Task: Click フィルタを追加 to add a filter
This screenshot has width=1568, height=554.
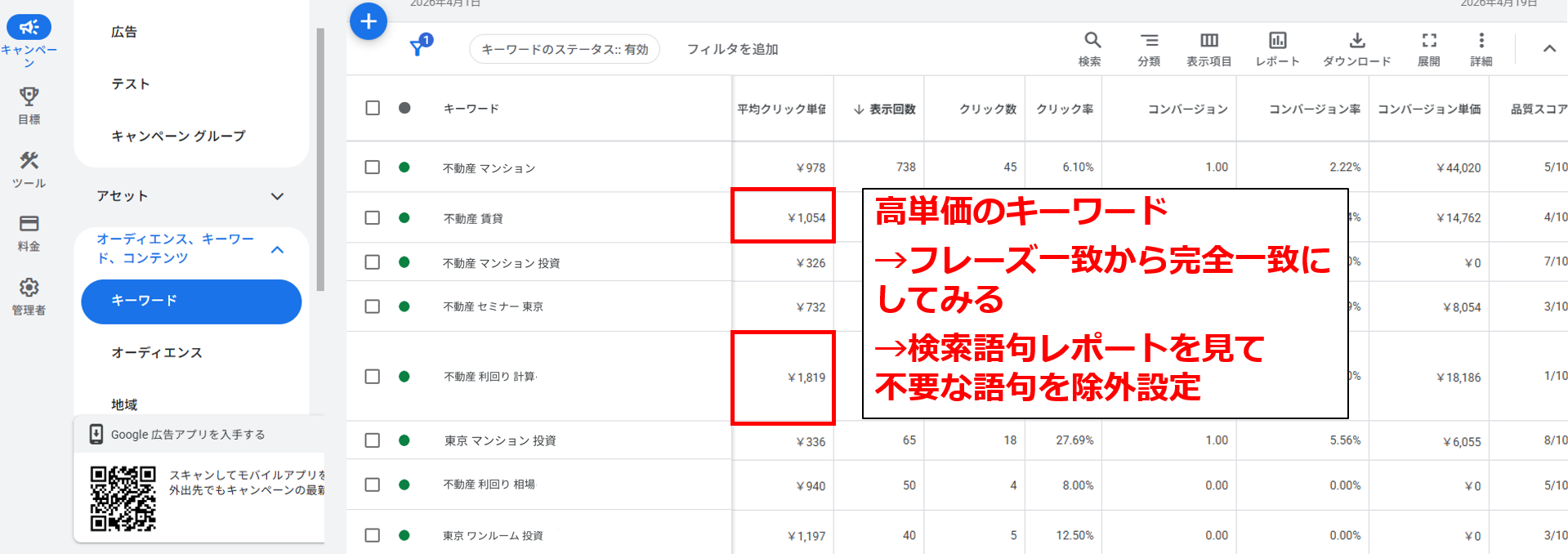Action: [x=732, y=50]
